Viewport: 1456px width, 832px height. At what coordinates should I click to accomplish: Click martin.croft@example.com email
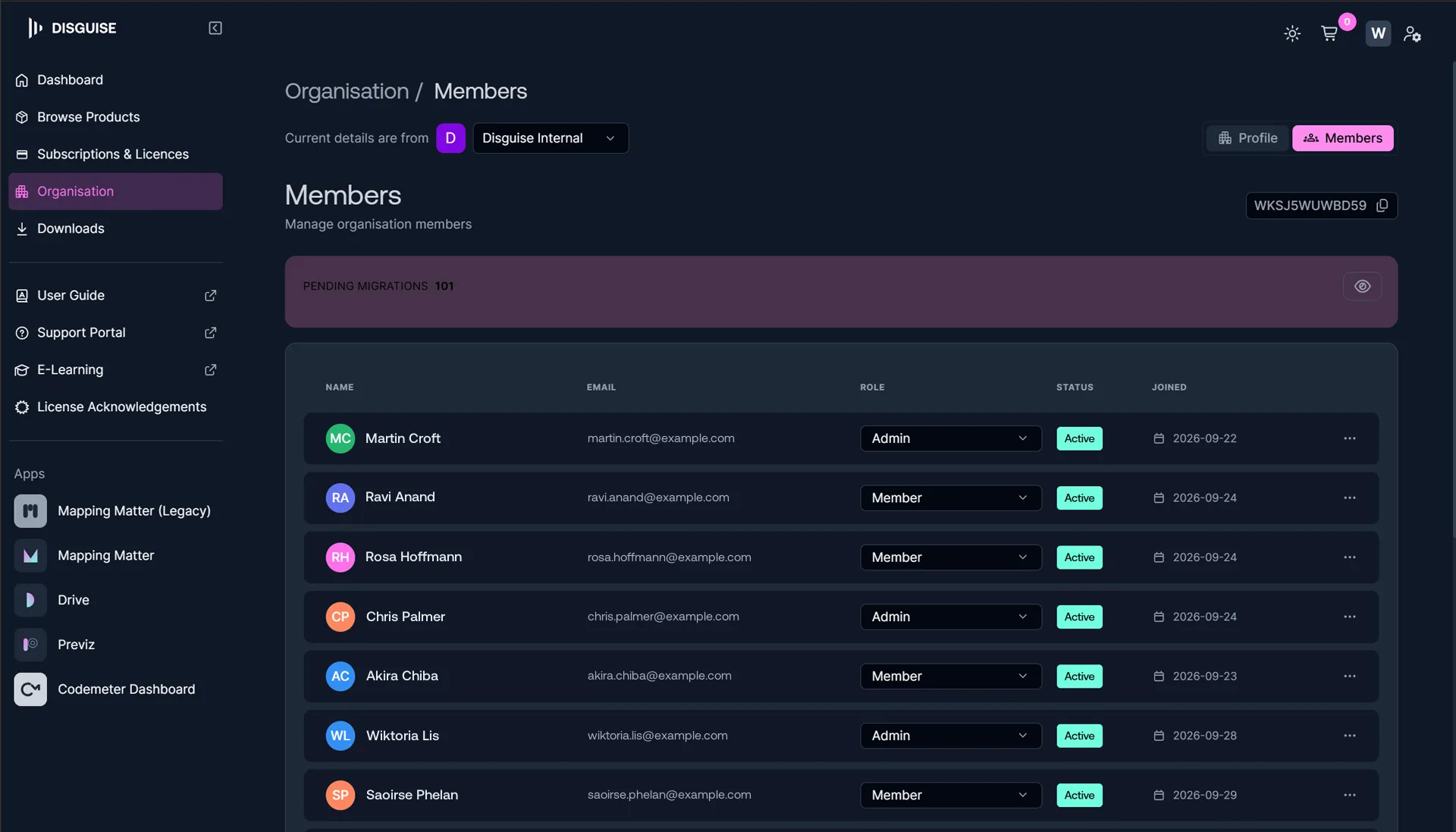661,438
